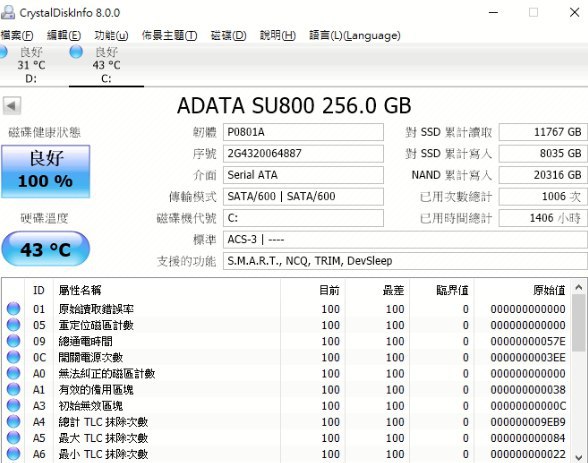Click the 良好 100 % health status button
588x463 pixels.
point(46,172)
